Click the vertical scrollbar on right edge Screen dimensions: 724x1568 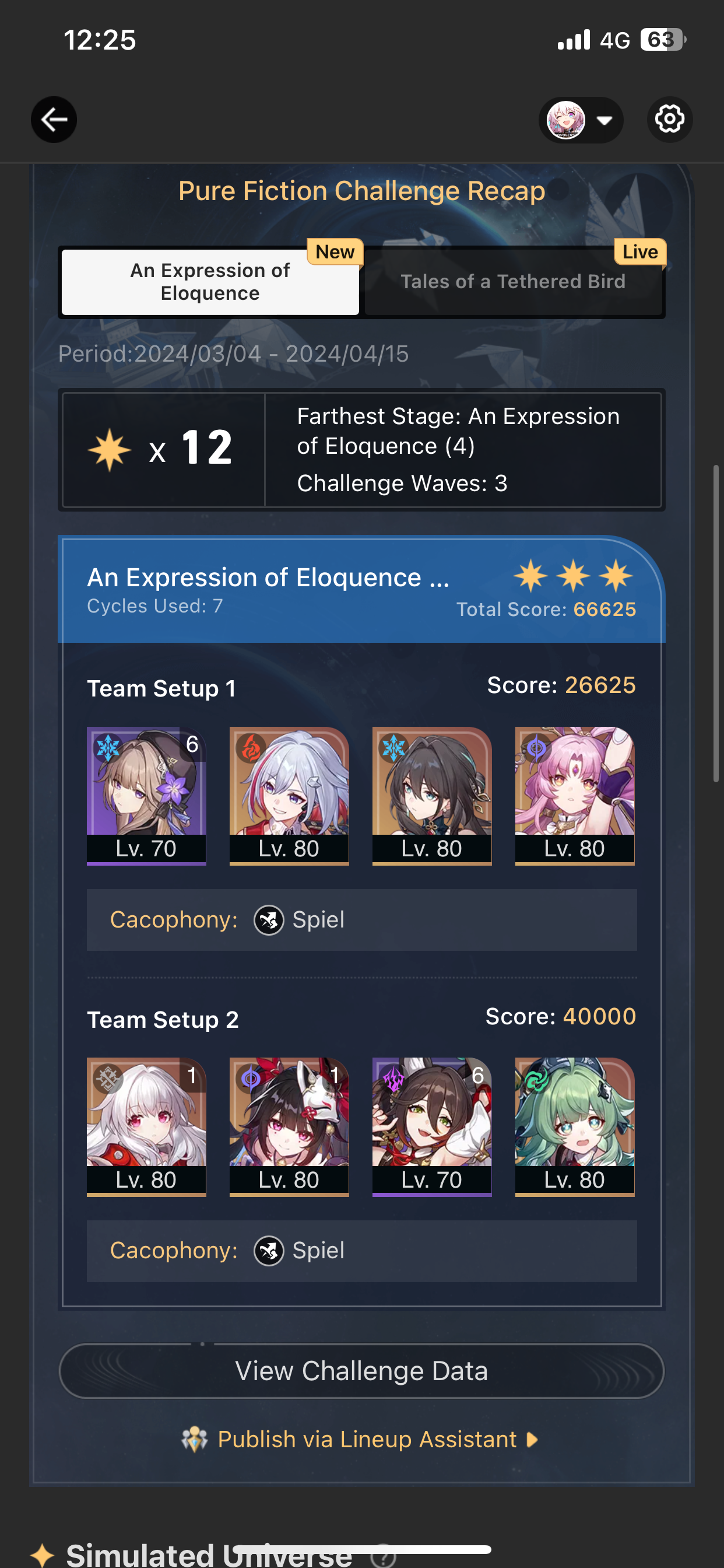tap(716, 624)
